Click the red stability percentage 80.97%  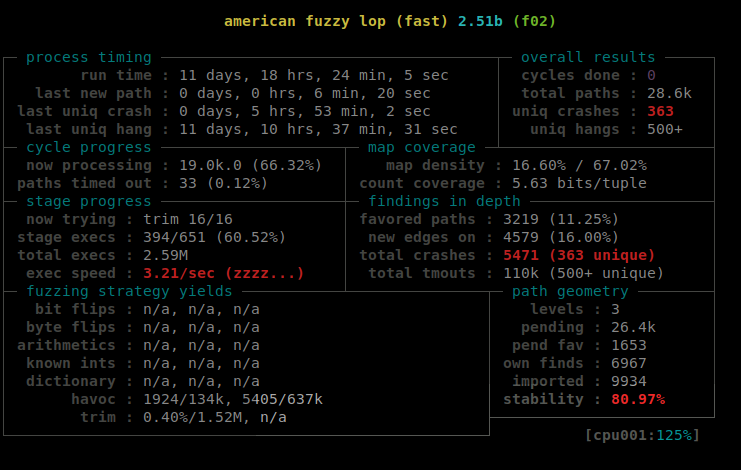click(638, 399)
